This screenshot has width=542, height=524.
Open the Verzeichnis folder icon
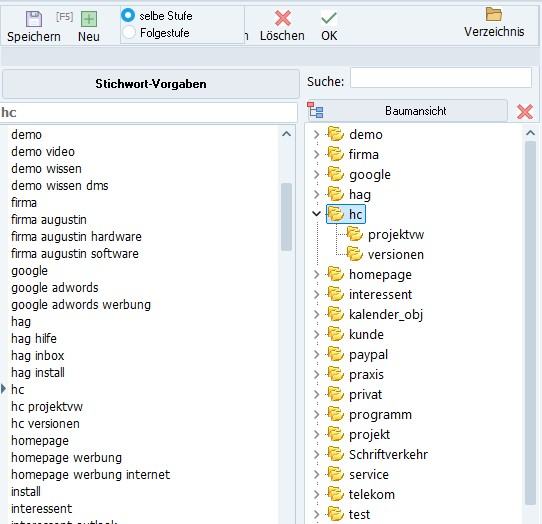pos(494,15)
